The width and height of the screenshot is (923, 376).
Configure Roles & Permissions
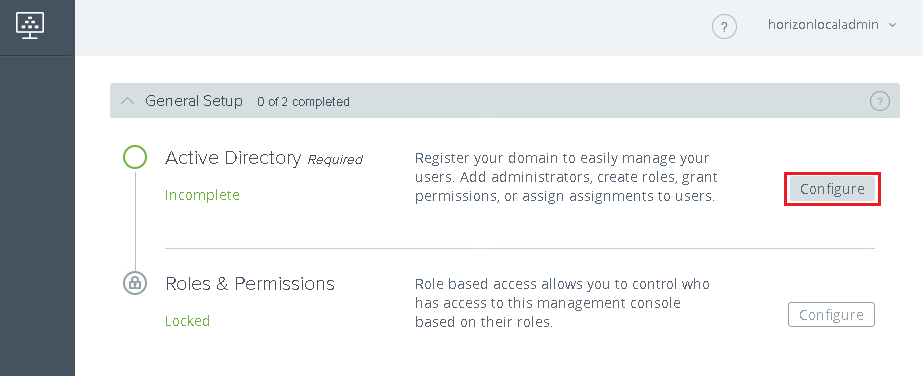point(831,315)
